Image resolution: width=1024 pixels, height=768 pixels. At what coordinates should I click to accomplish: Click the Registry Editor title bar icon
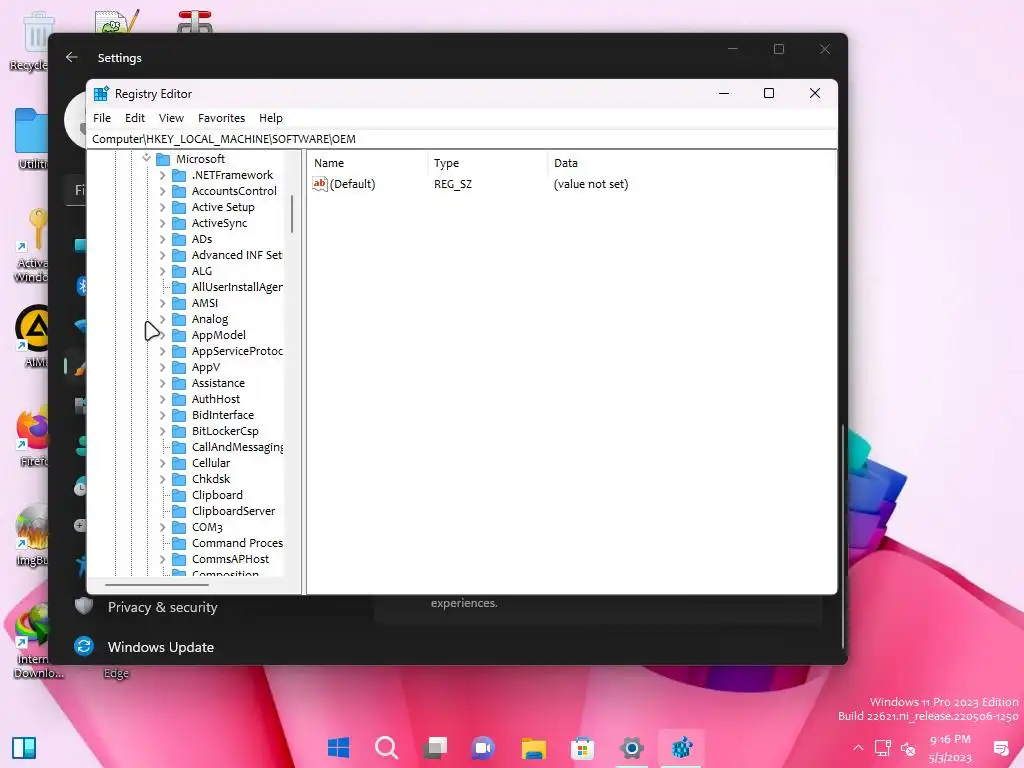[x=101, y=93]
